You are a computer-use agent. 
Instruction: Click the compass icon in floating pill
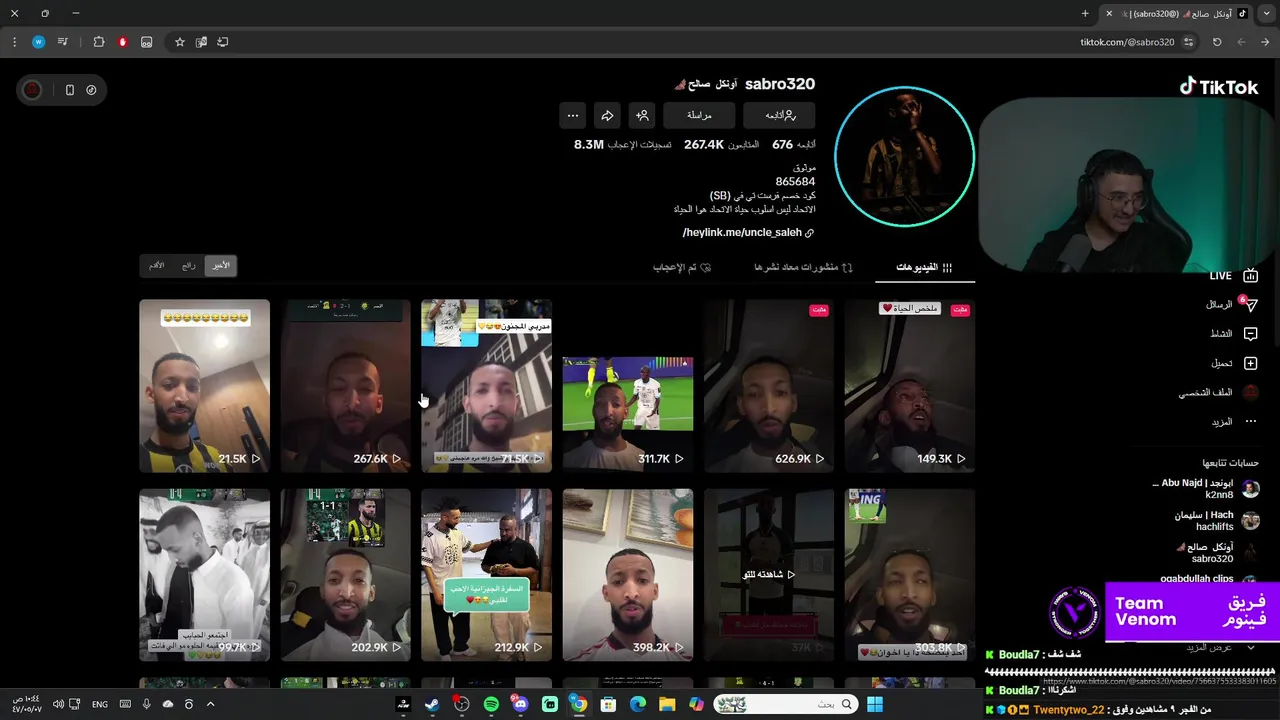pos(91,90)
